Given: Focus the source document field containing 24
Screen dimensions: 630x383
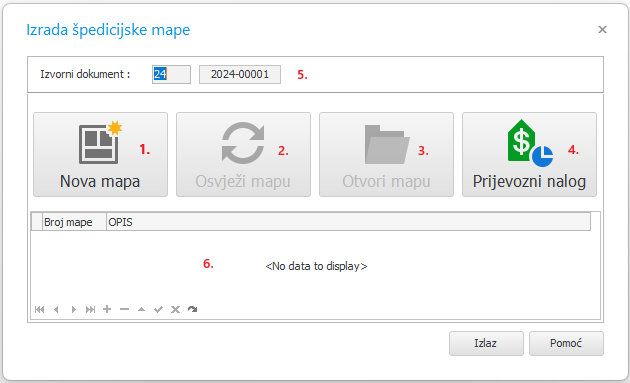Looking at the screenshot, I should point(171,74).
